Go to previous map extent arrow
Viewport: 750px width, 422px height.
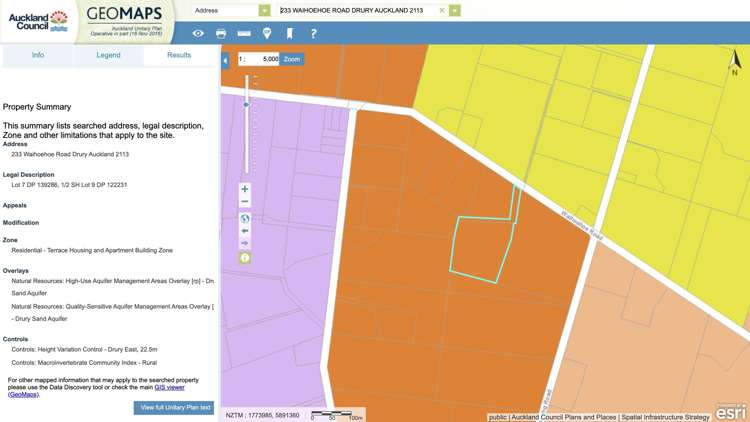click(x=244, y=231)
